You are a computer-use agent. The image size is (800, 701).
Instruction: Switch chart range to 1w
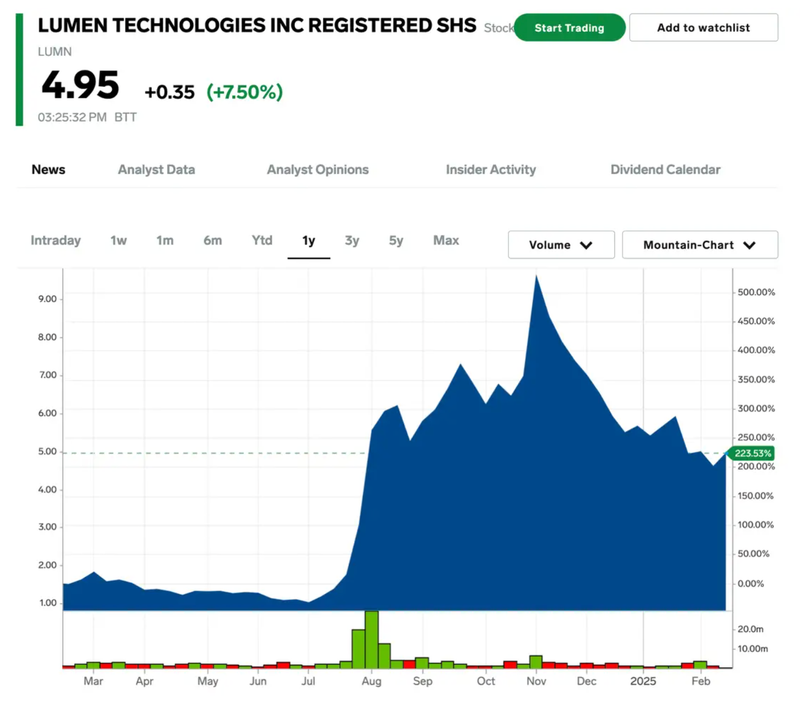click(118, 240)
